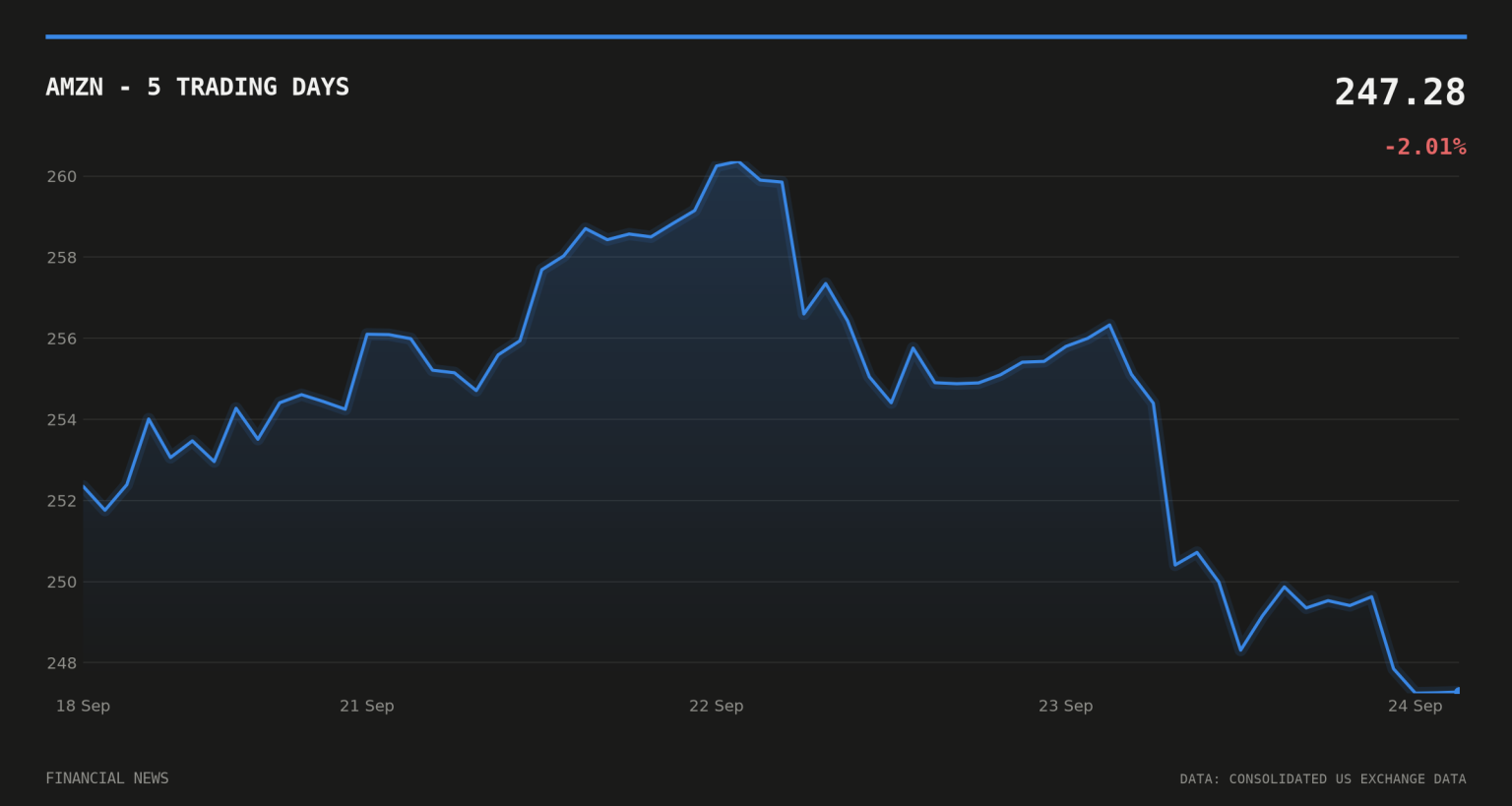
Task: Click the CONSOLIDATED US EXCHANGE DATA source note
Action: pos(1323,779)
